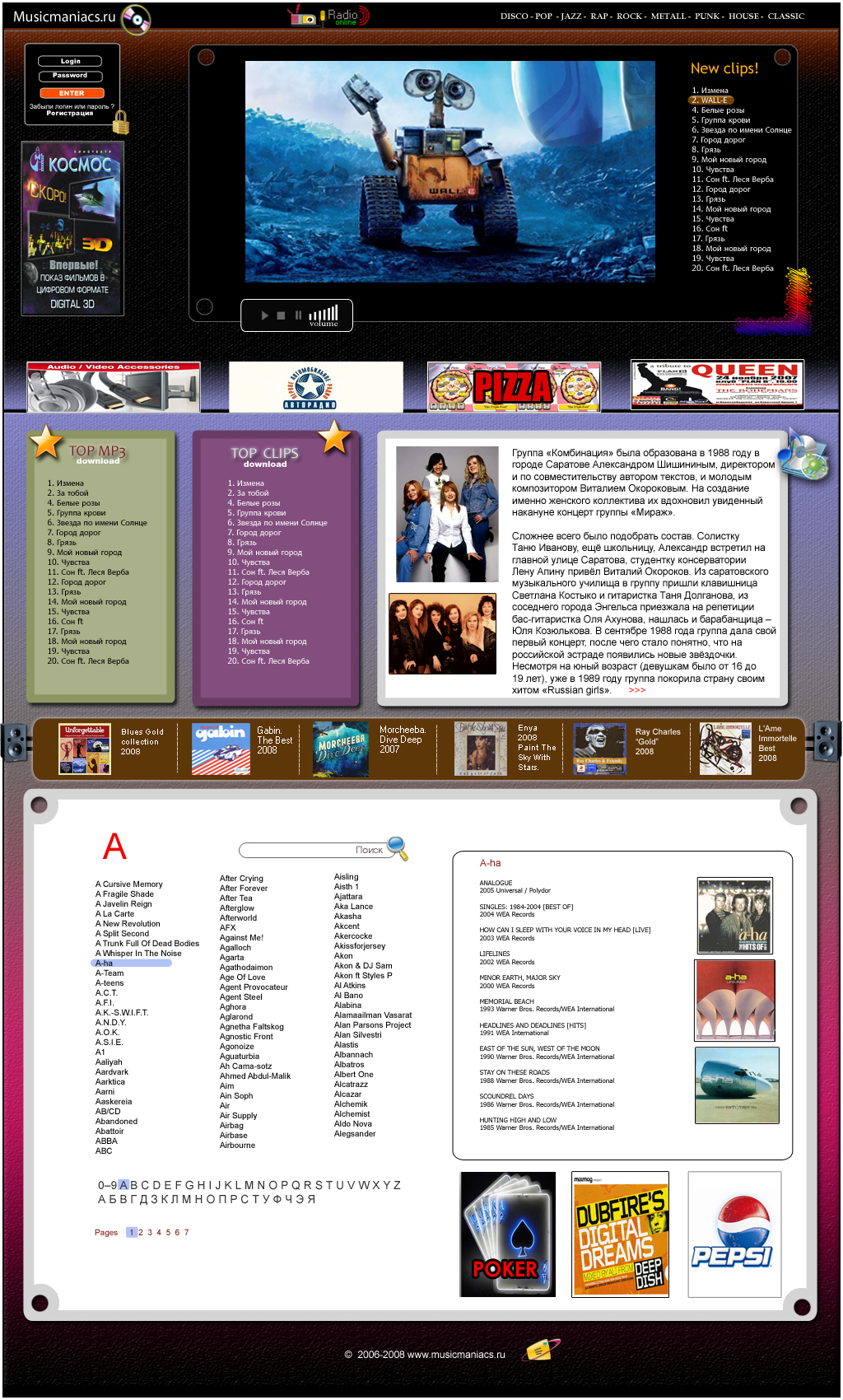
Task: Open artist A Cursive Memory
Action: [x=129, y=884]
